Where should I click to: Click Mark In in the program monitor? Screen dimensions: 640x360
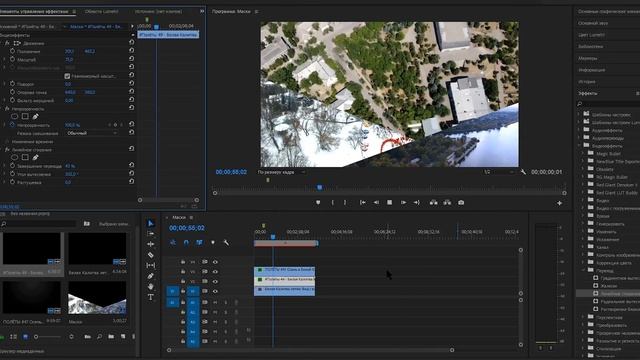tap(333, 202)
